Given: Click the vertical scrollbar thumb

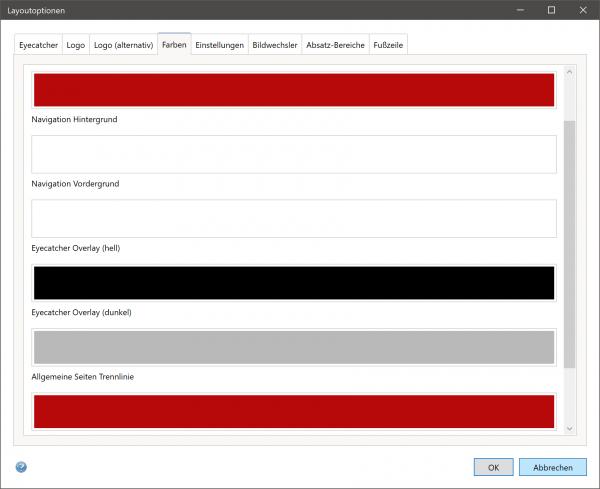Looking at the screenshot, I should 570,243.
